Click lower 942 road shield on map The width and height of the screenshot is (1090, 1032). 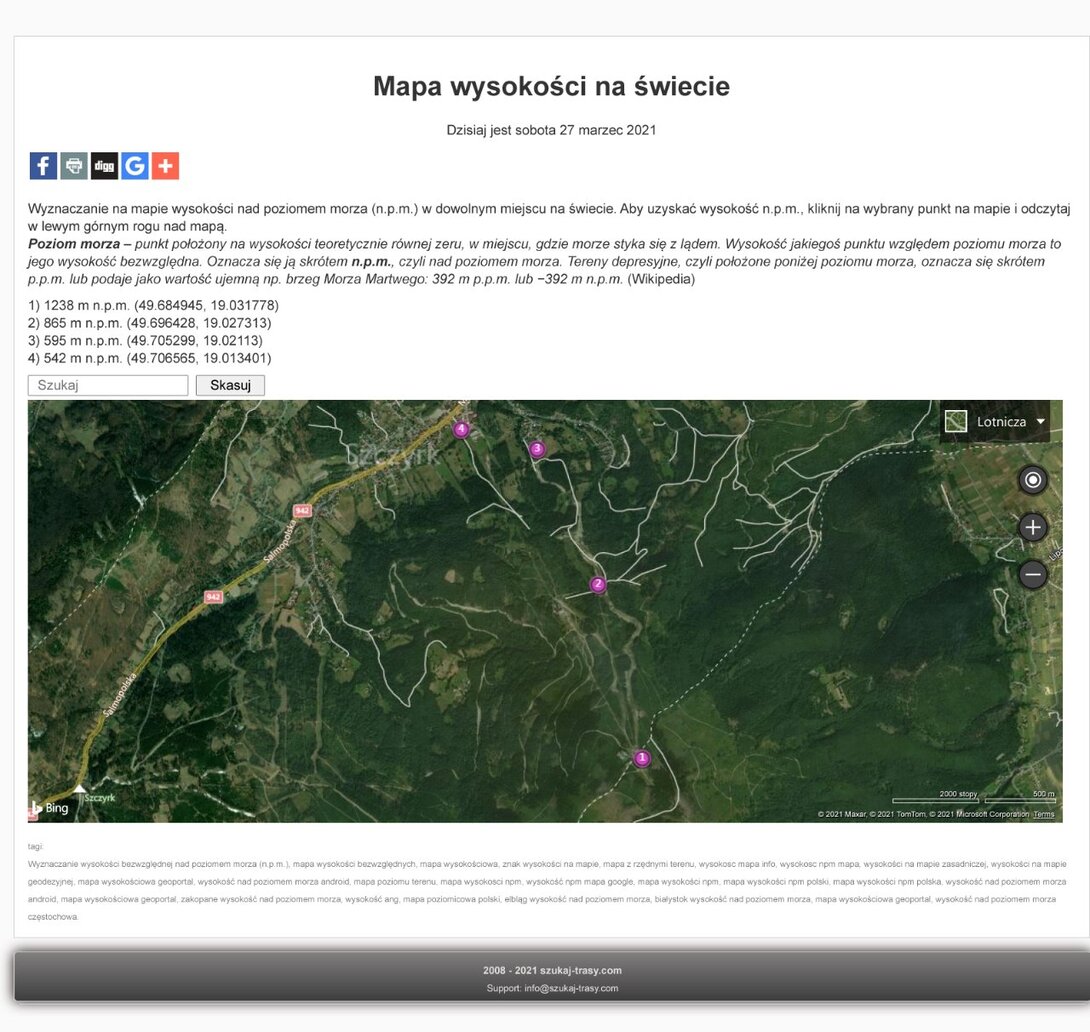pos(213,597)
